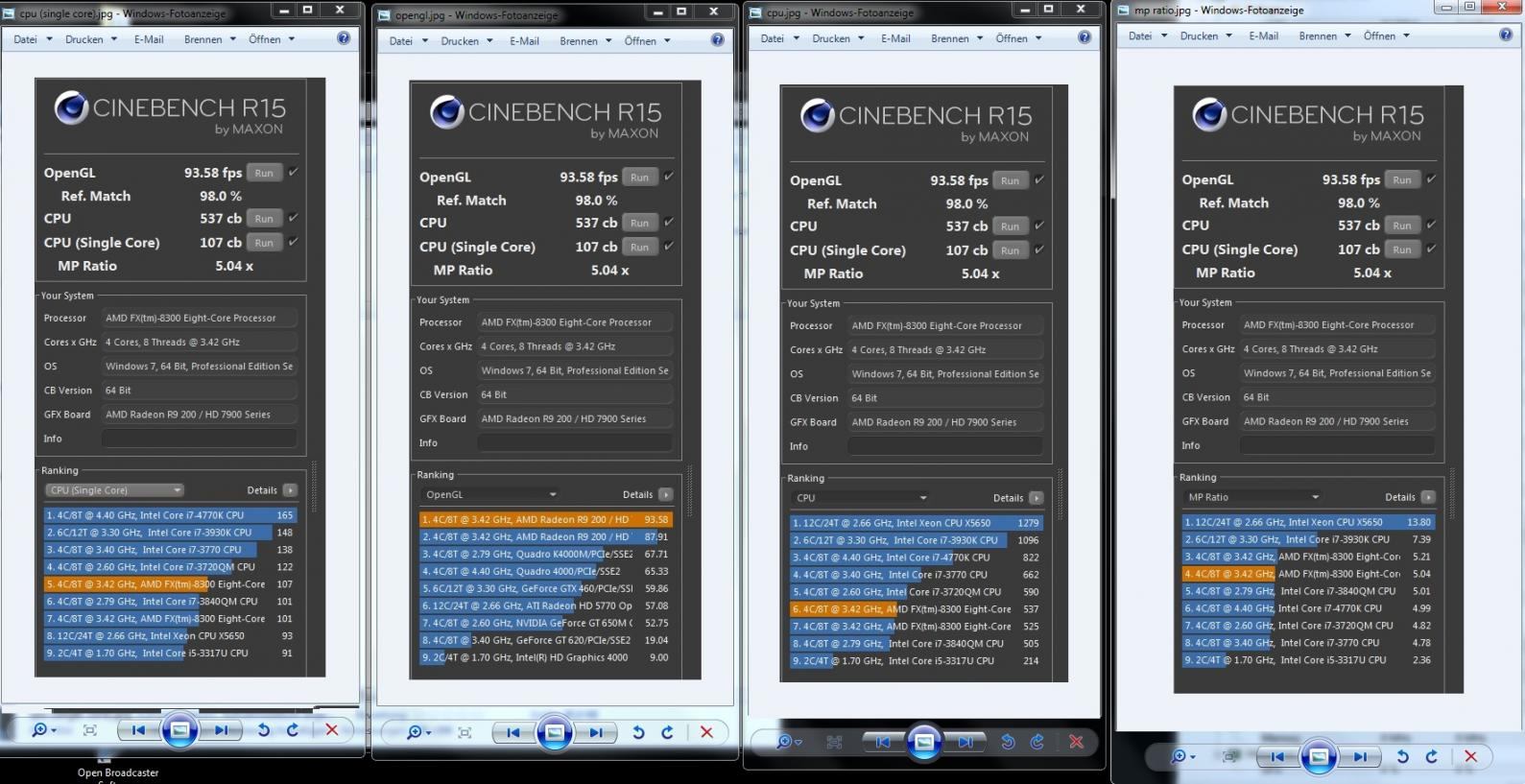Toggle OpenGL checkmark in cpu.jpg window
Viewport: 1525px width, 784px height.
pyautogui.click(x=1038, y=179)
